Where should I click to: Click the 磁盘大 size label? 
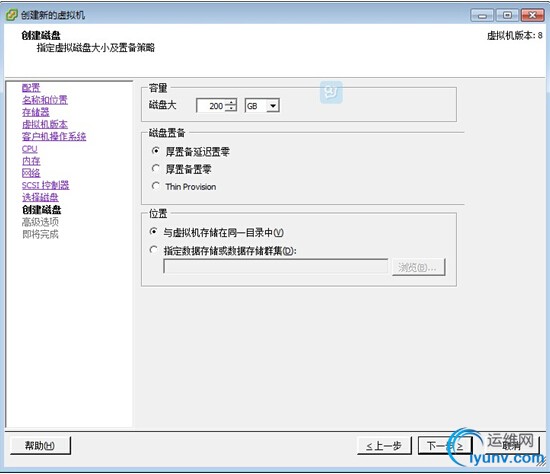162,105
